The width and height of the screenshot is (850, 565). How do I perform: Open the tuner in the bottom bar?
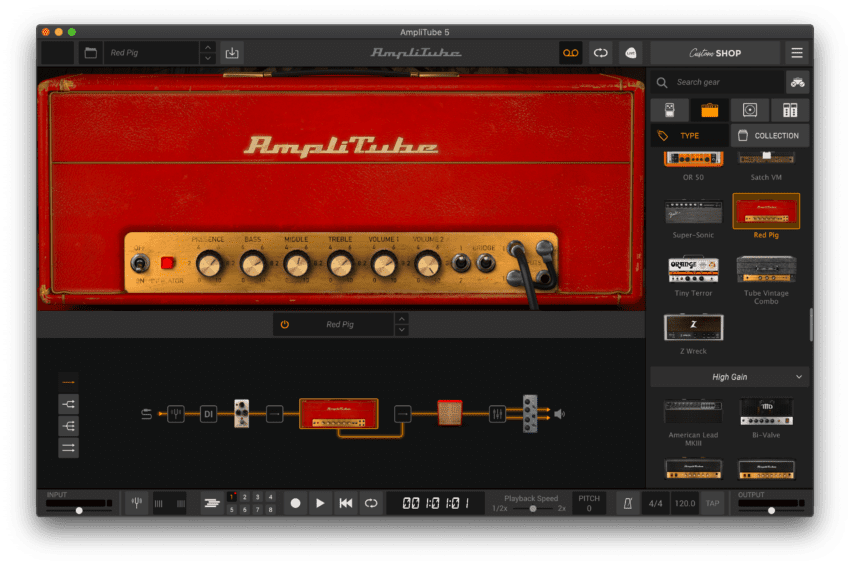point(137,503)
